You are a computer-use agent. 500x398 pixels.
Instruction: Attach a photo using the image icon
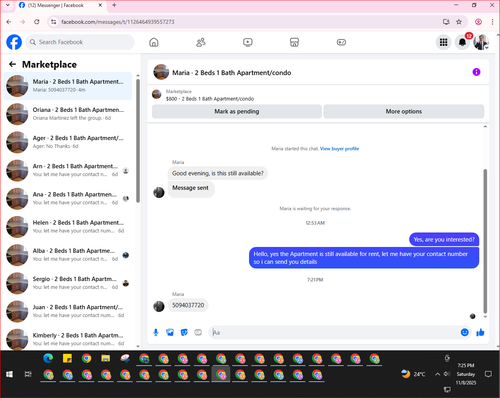[170, 332]
